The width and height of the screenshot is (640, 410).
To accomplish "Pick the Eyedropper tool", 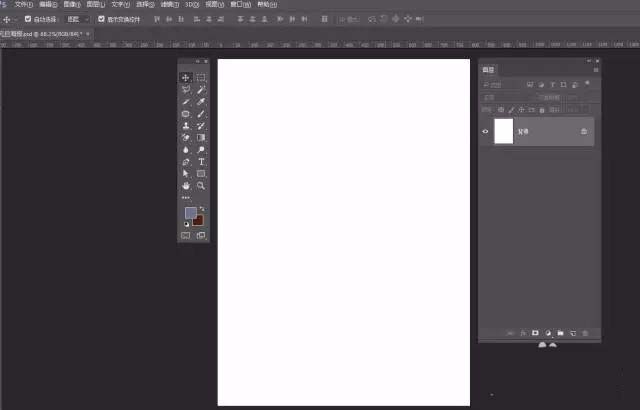I will click(x=201, y=102).
